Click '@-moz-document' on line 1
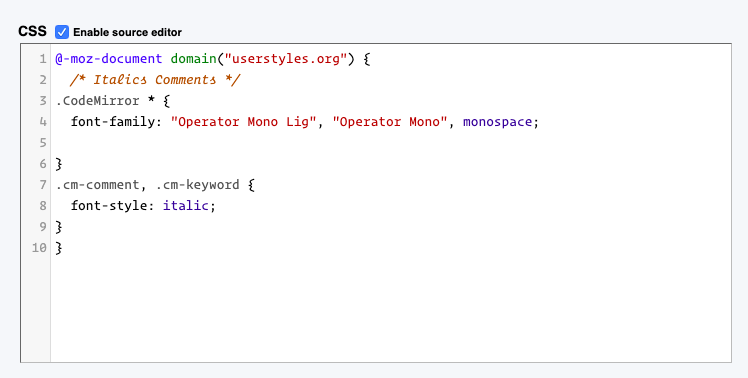This screenshot has height=378, width=748. click(x=109, y=59)
